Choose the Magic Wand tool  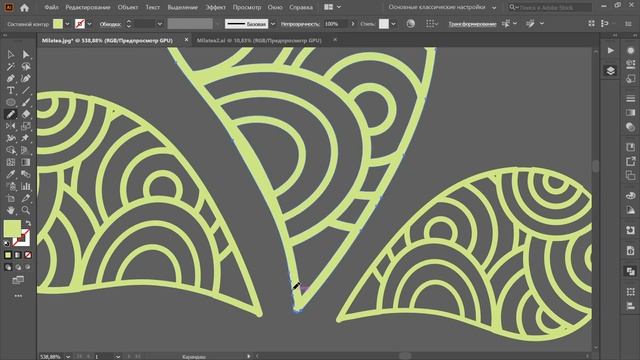[x=11, y=66]
